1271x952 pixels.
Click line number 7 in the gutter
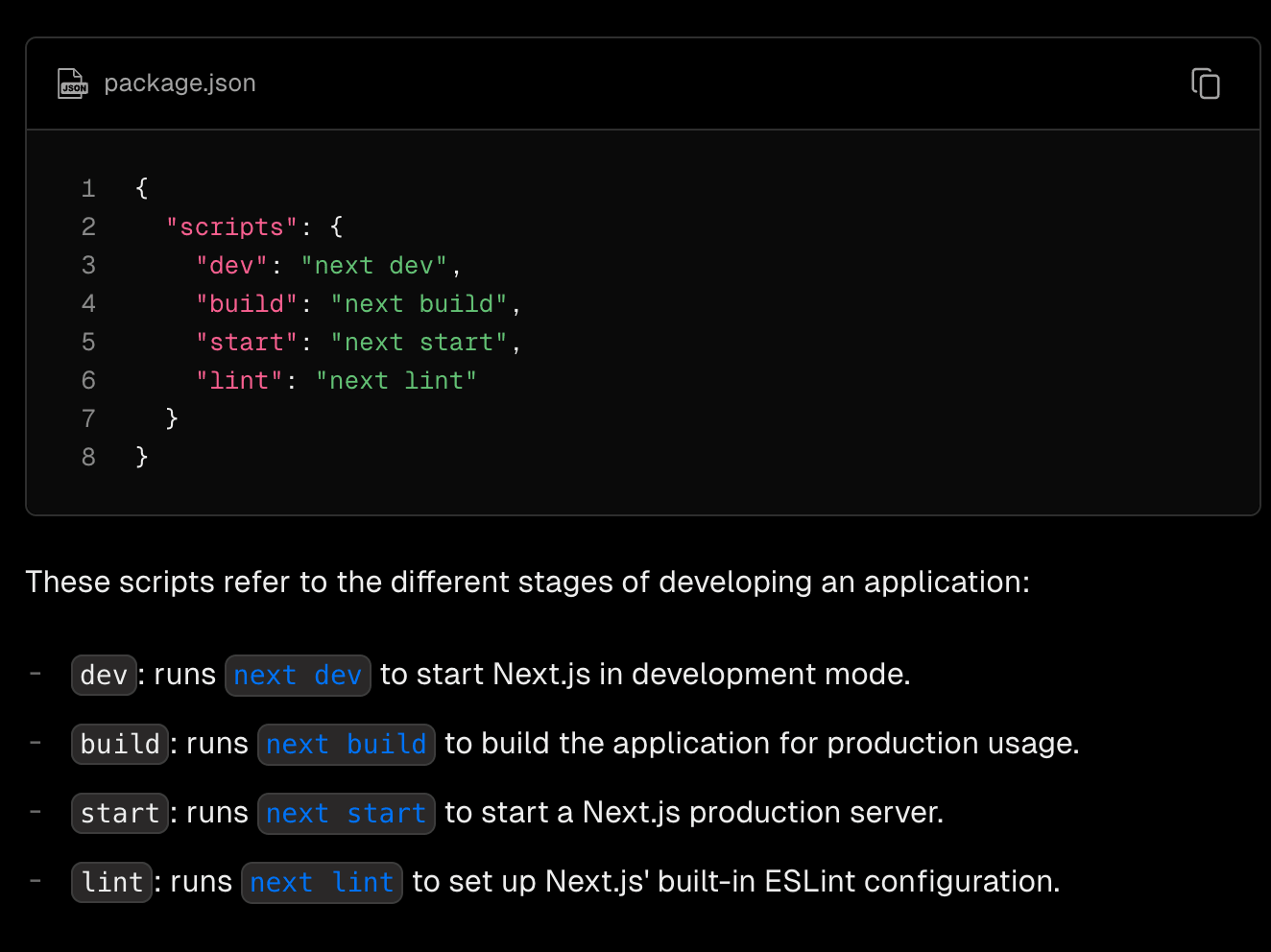click(88, 418)
